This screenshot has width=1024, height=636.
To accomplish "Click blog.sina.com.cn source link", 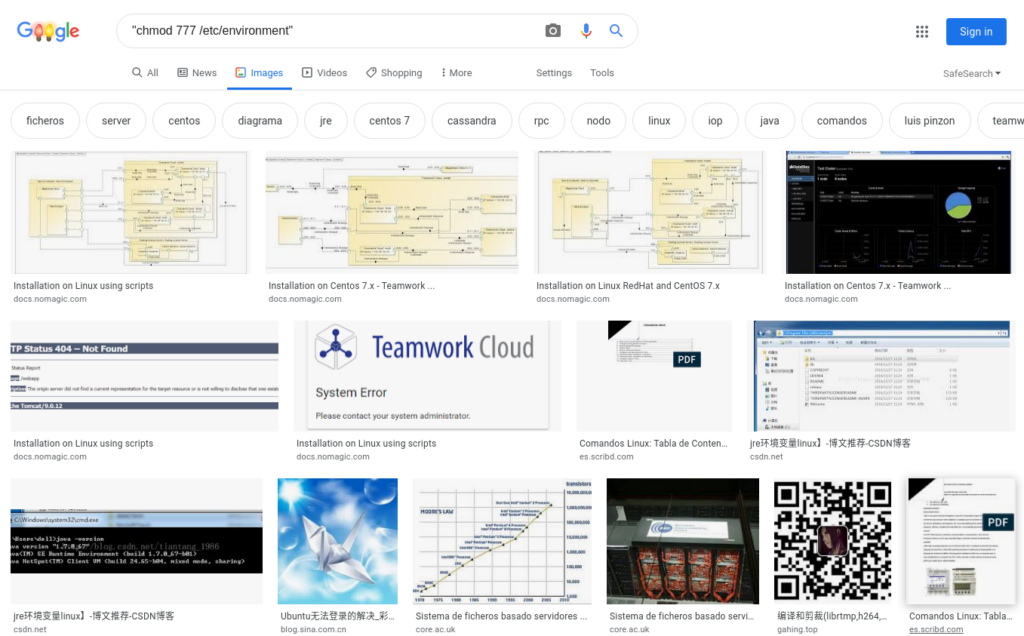I will click(x=313, y=629).
